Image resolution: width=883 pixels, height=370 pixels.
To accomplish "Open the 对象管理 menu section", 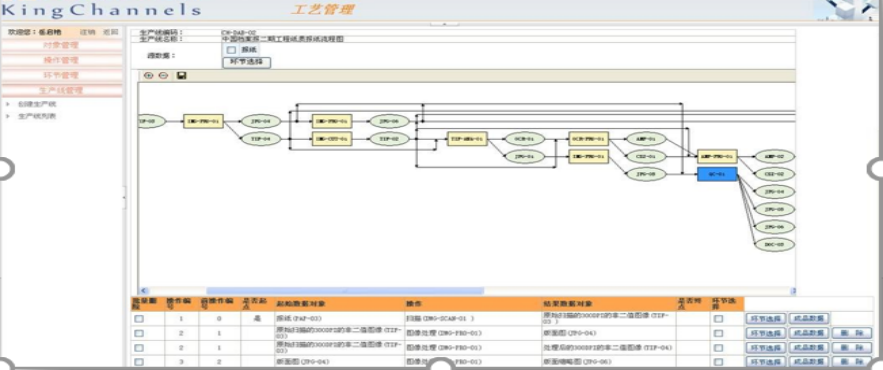I will click(x=61, y=45).
